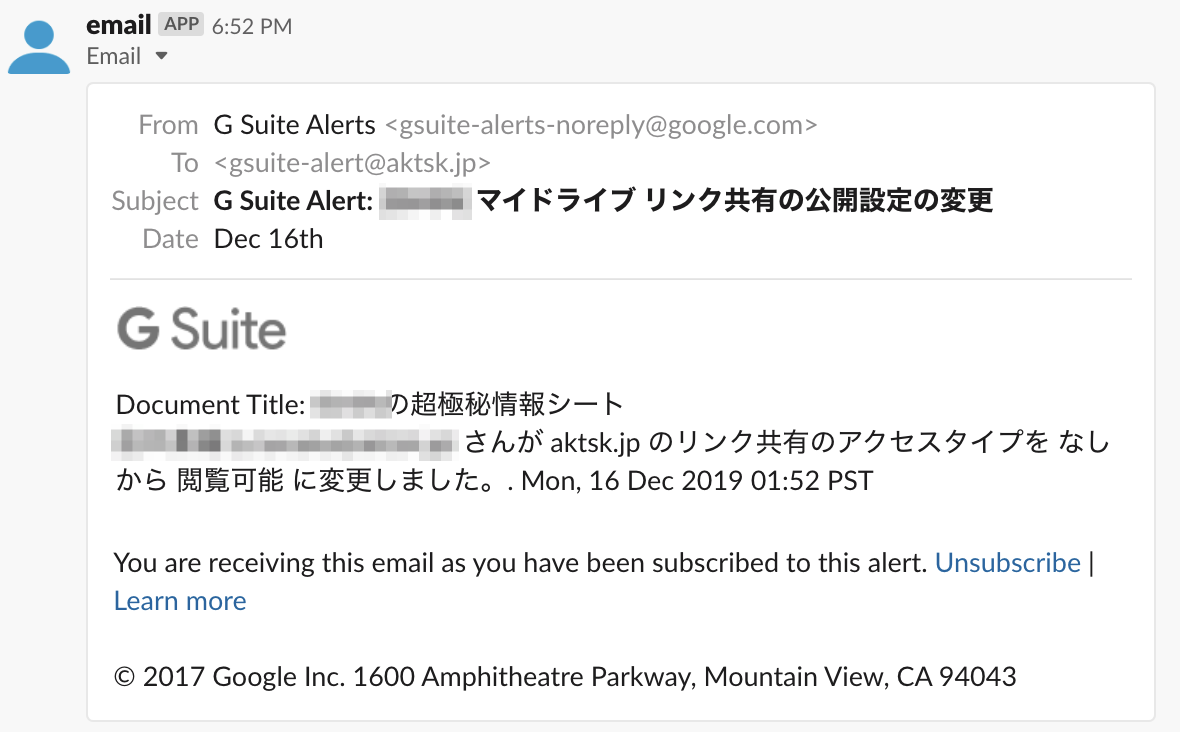Screen dimensions: 1180x738
Task: Click the APP badge beside email
Action: [181, 24]
